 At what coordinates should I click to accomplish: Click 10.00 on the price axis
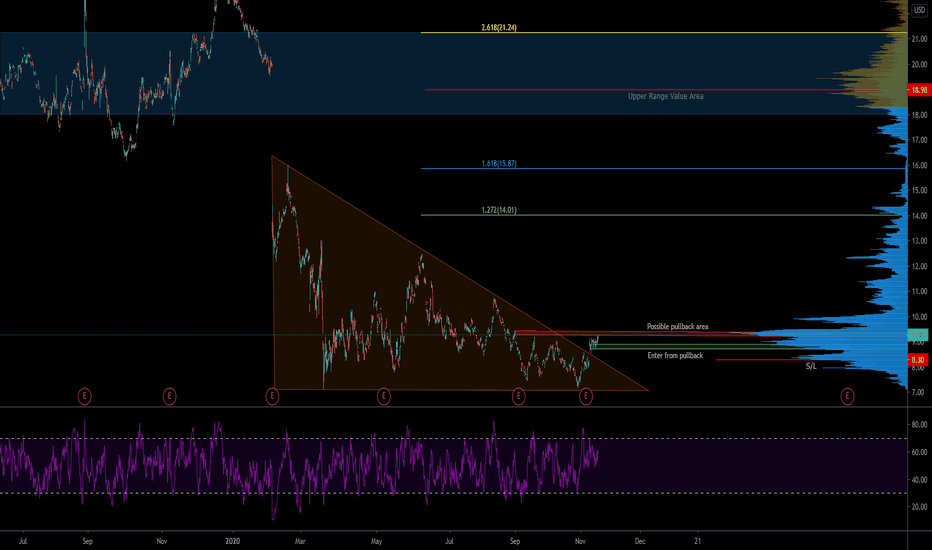click(x=920, y=317)
